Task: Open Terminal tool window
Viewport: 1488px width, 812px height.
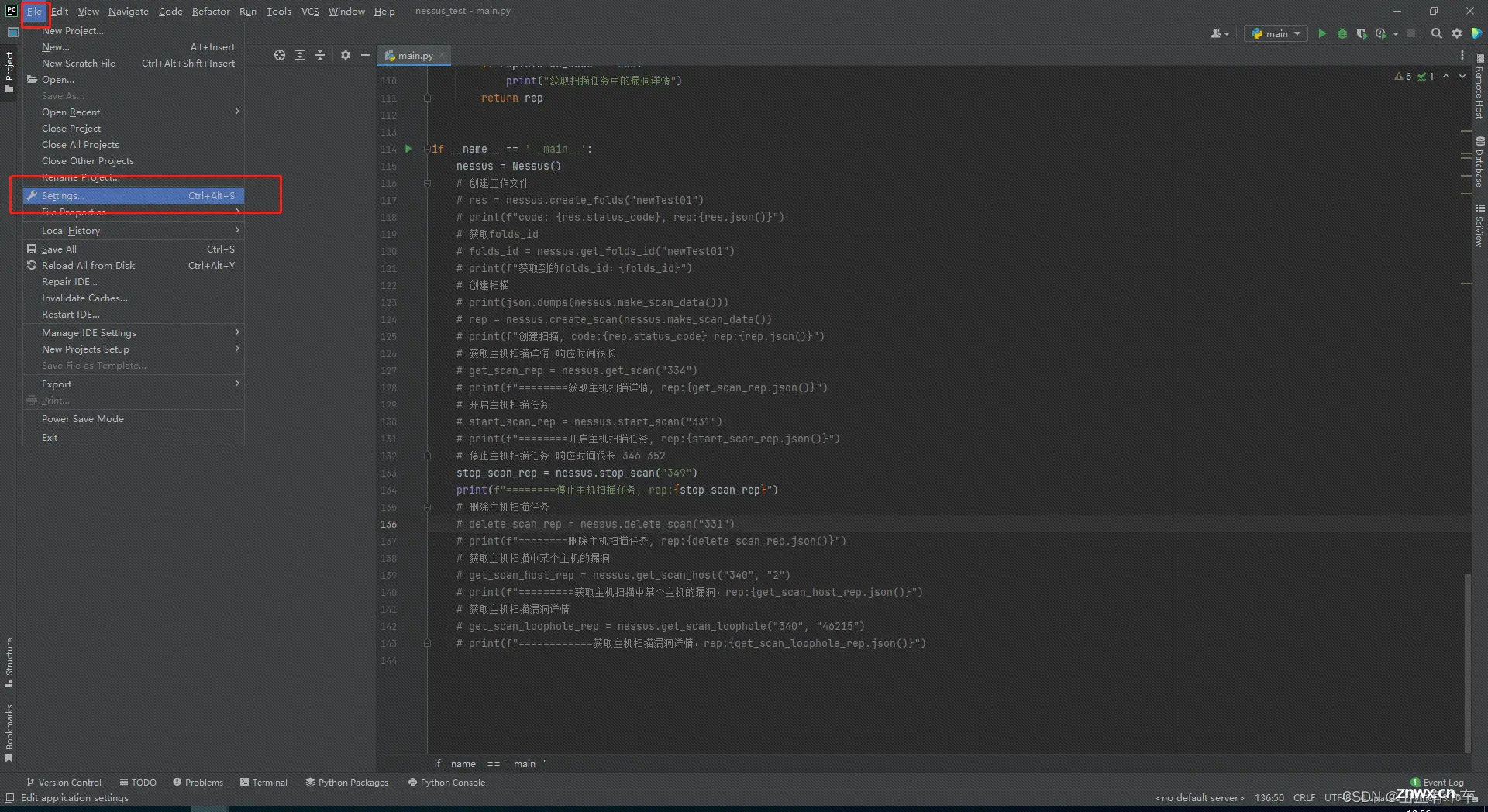Action: [263, 783]
